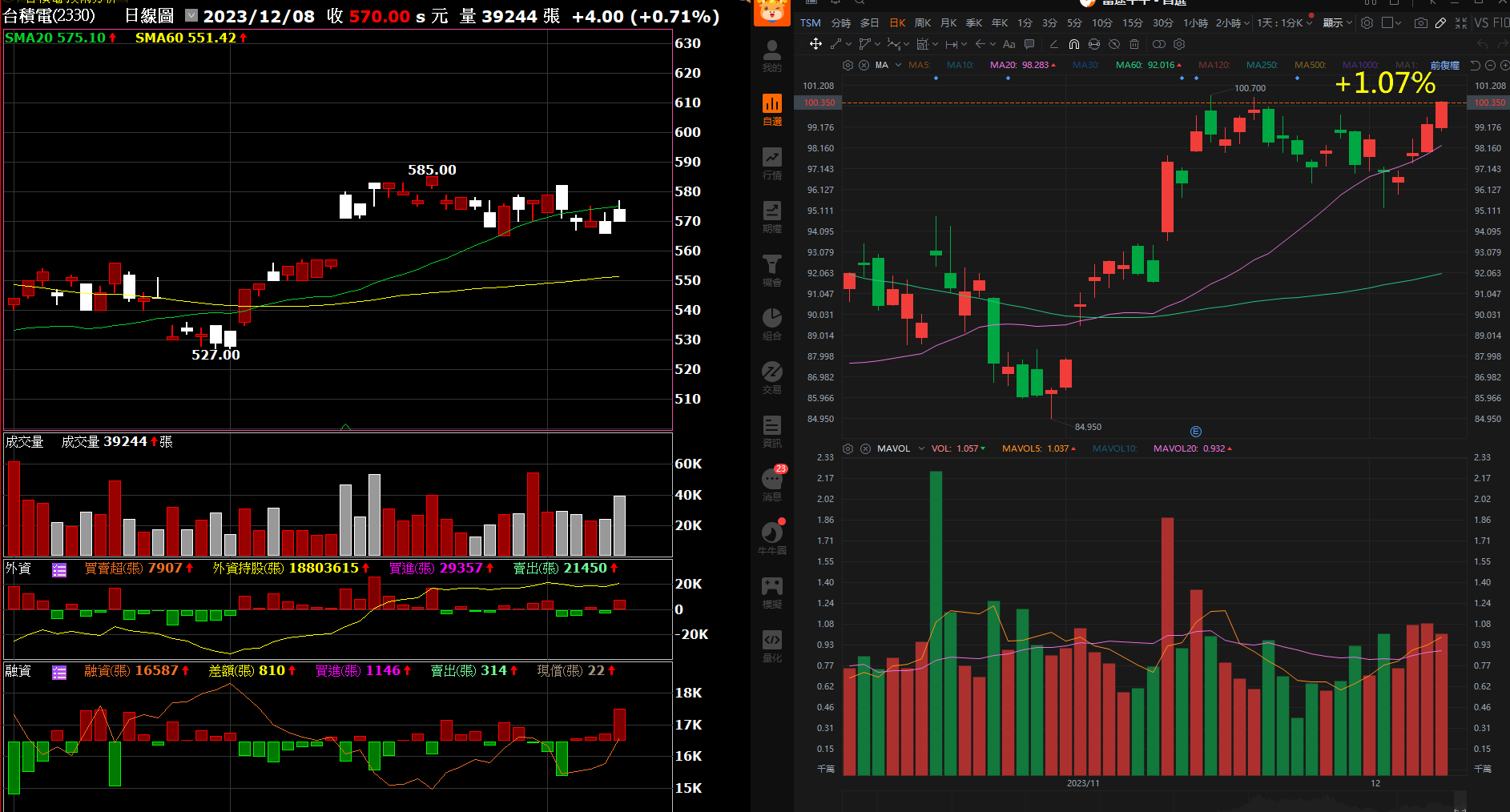
Task: Open drawing toolbar settings gear
Action: [1179, 44]
